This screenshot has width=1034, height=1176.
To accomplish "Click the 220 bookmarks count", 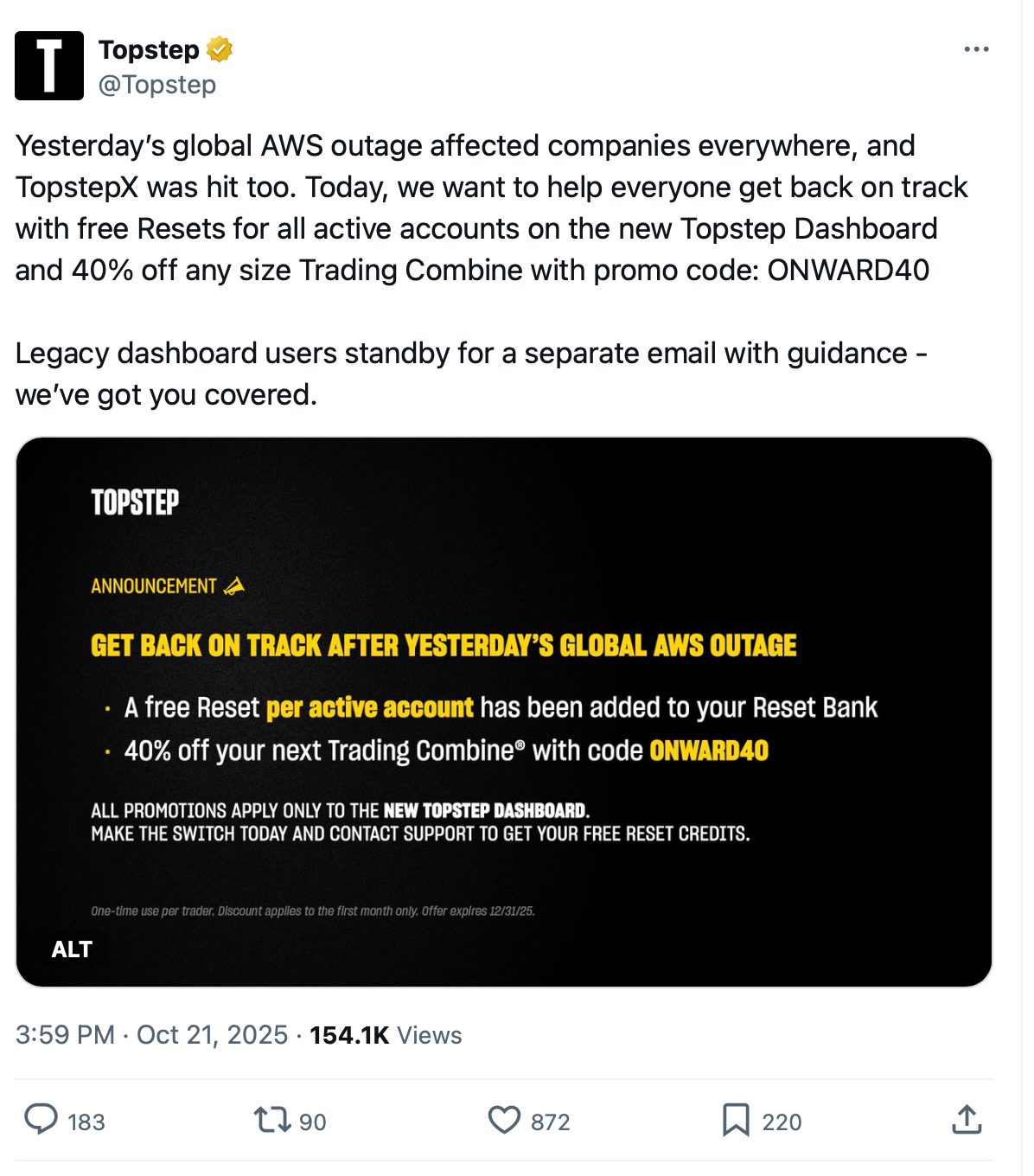I will click(x=782, y=1122).
